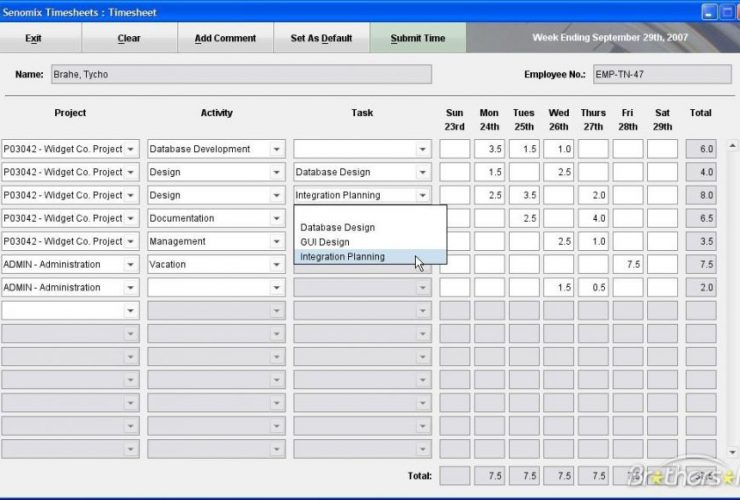
Task: Select Integration Planning from the task list
Action: tap(342, 257)
